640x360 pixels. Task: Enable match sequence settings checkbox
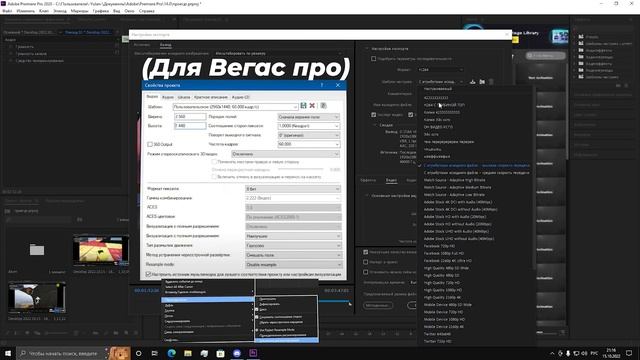click(373, 59)
